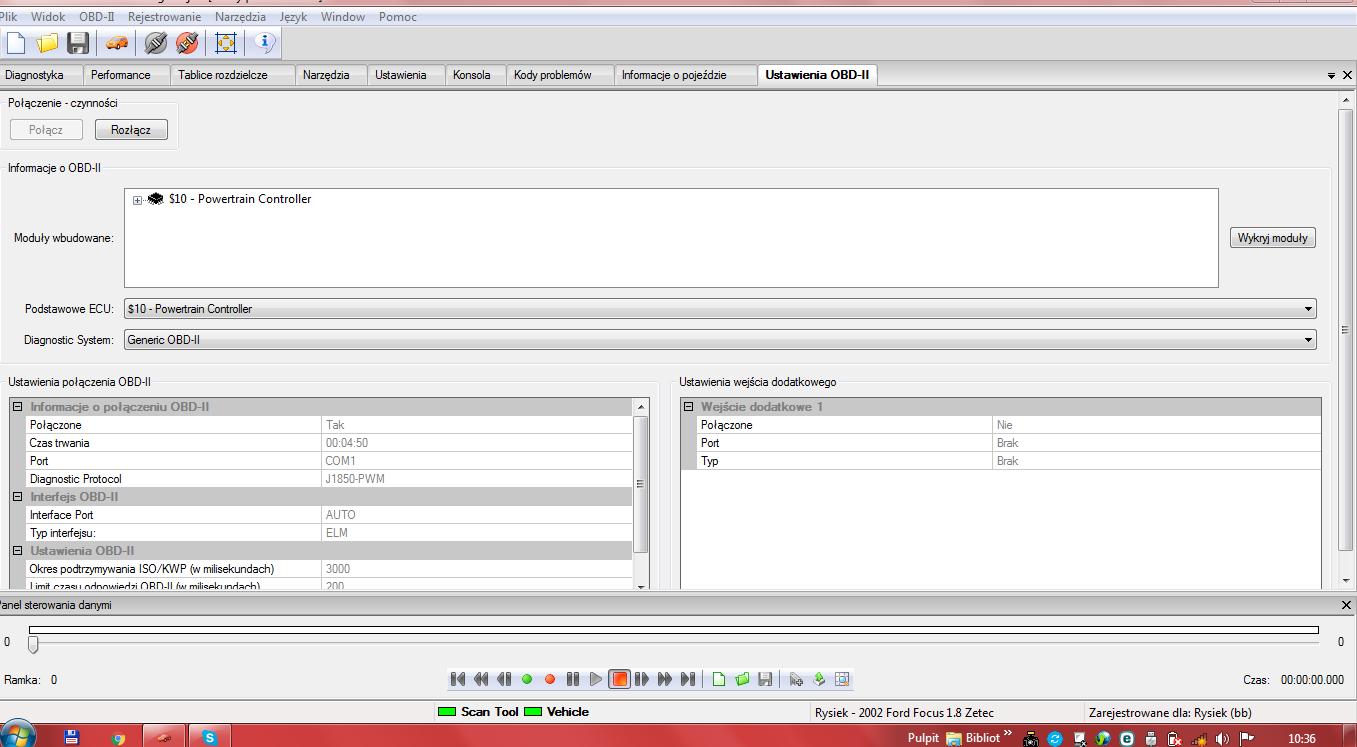Click the green arrow export icon in the playback bar
The height and width of the screenshot is (747, 1357).
point(819,679)
